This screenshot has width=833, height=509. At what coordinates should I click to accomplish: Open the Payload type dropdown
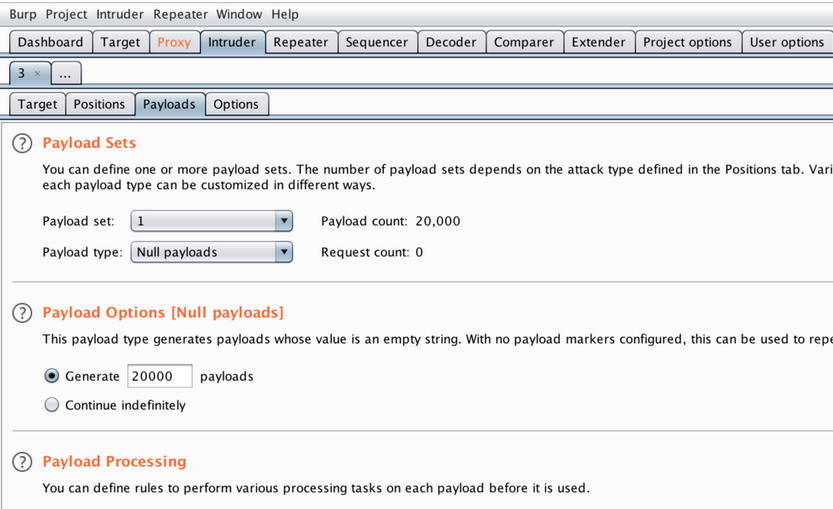283,252
